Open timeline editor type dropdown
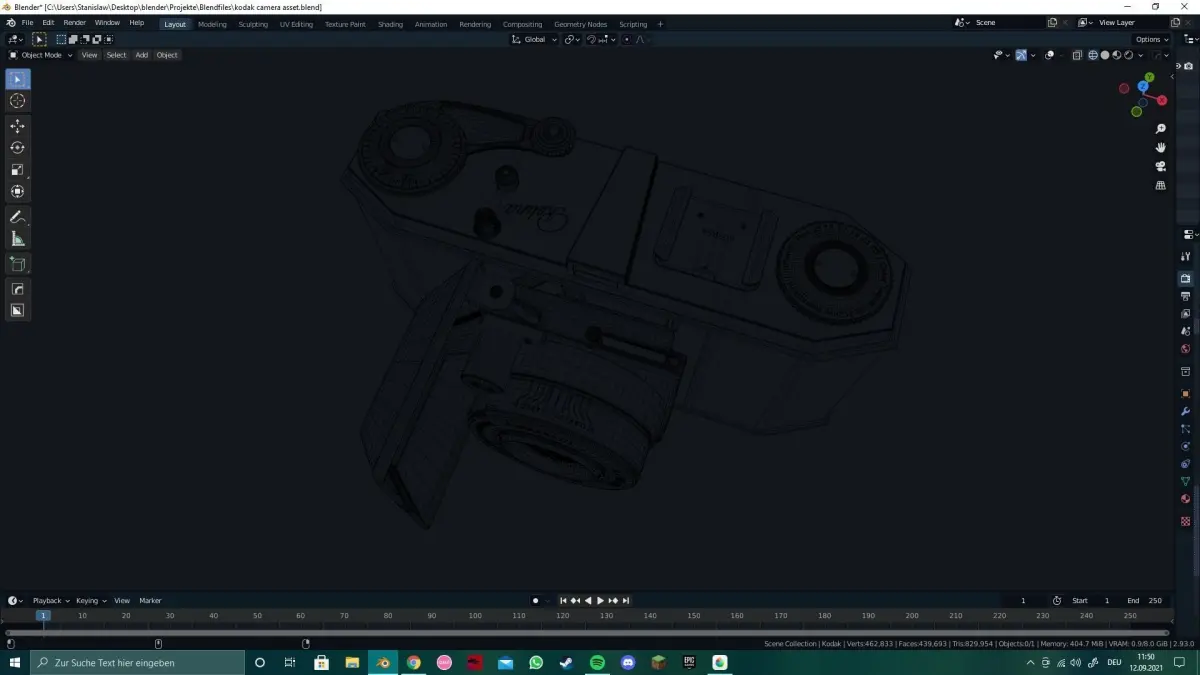The image size is (1200, 675). [x=15, y=601]
